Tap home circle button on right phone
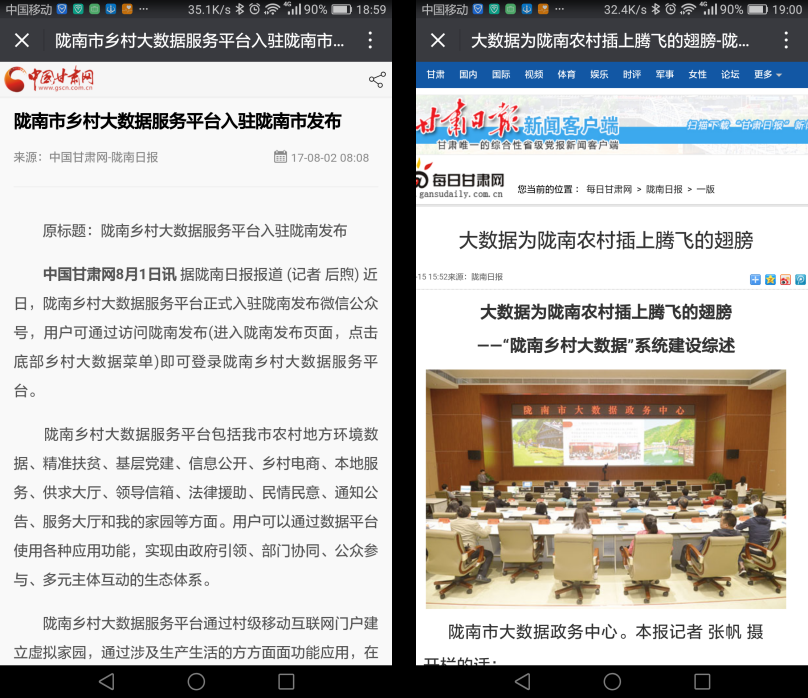808x698 pixels. point(612,682)
